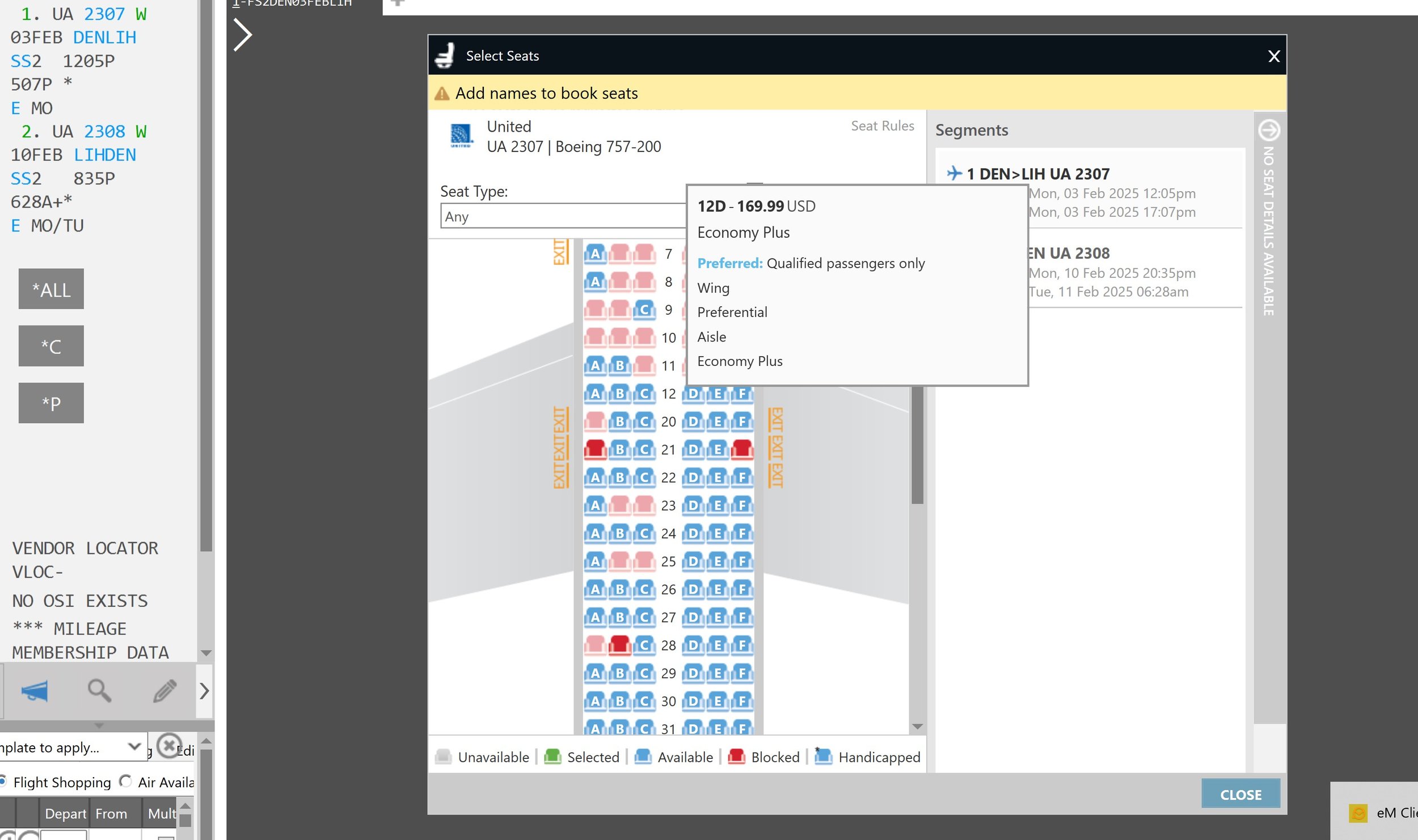Click the circled arrow seat details icon
The image size is (1418, 840).
coord(1269,130)
